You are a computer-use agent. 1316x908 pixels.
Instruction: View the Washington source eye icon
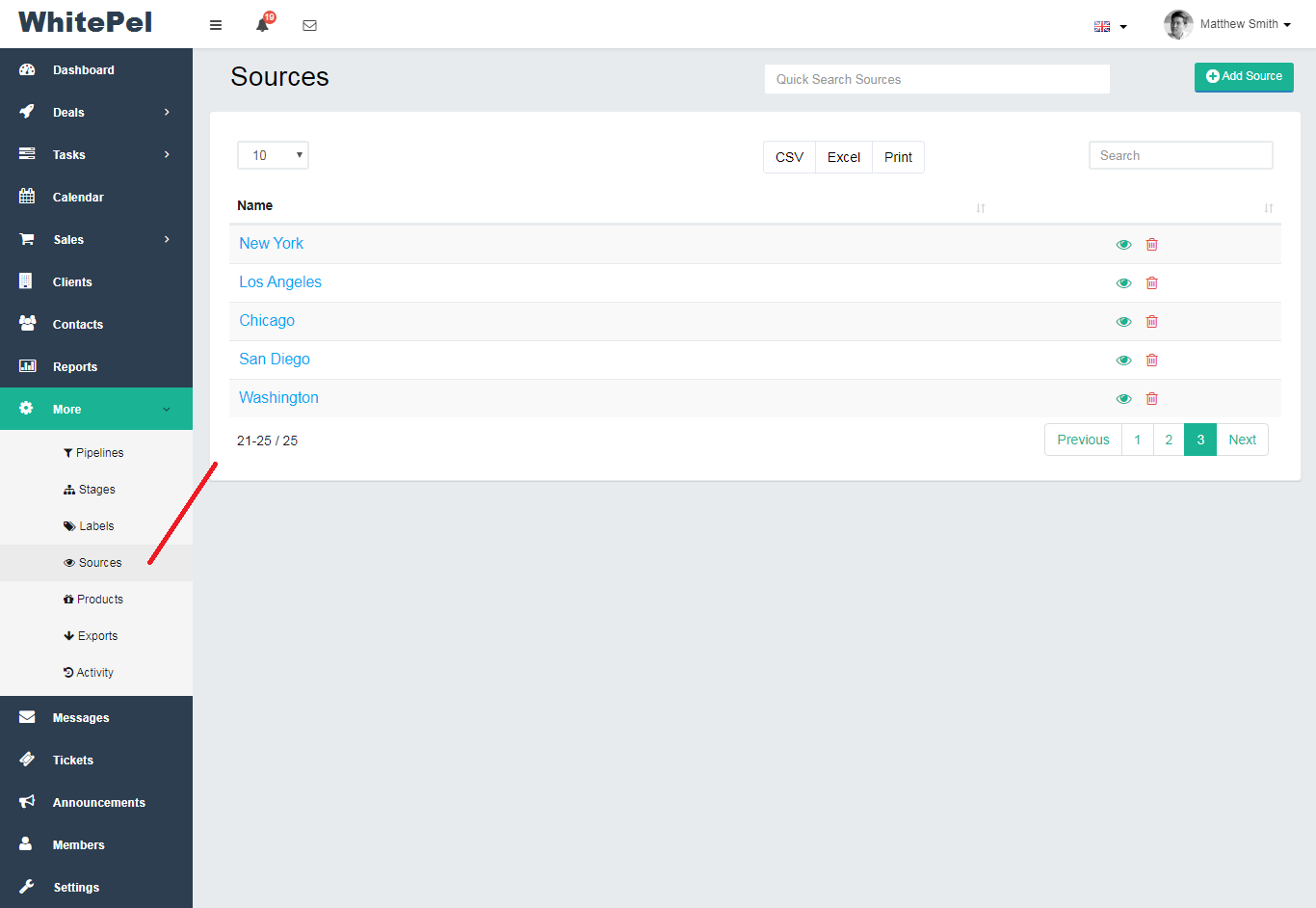pos(1123,398)
